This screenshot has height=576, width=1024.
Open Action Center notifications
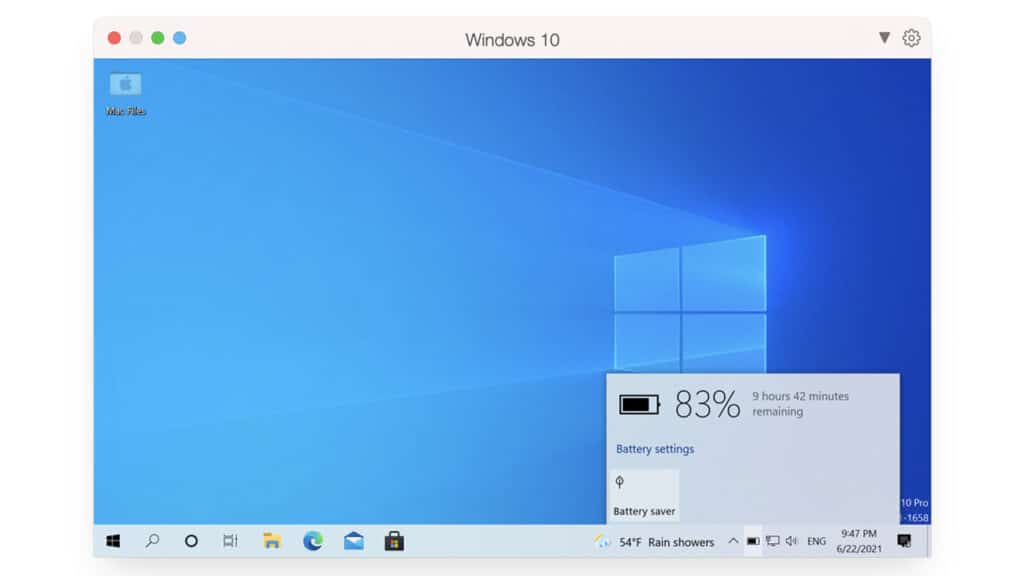904,541
